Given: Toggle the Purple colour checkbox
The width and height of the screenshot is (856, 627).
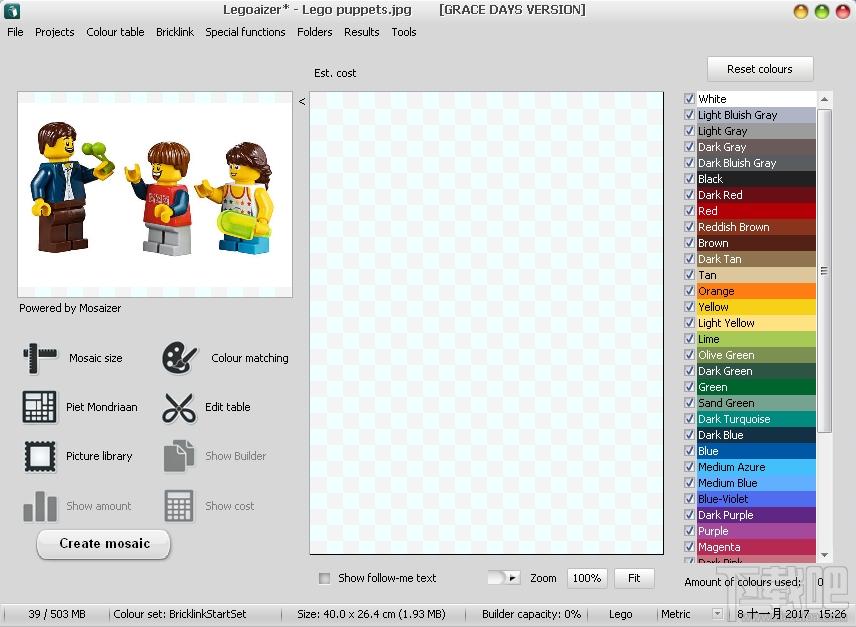Looking at the screenshot, I should pyautogui.click(x=689, y=530).
